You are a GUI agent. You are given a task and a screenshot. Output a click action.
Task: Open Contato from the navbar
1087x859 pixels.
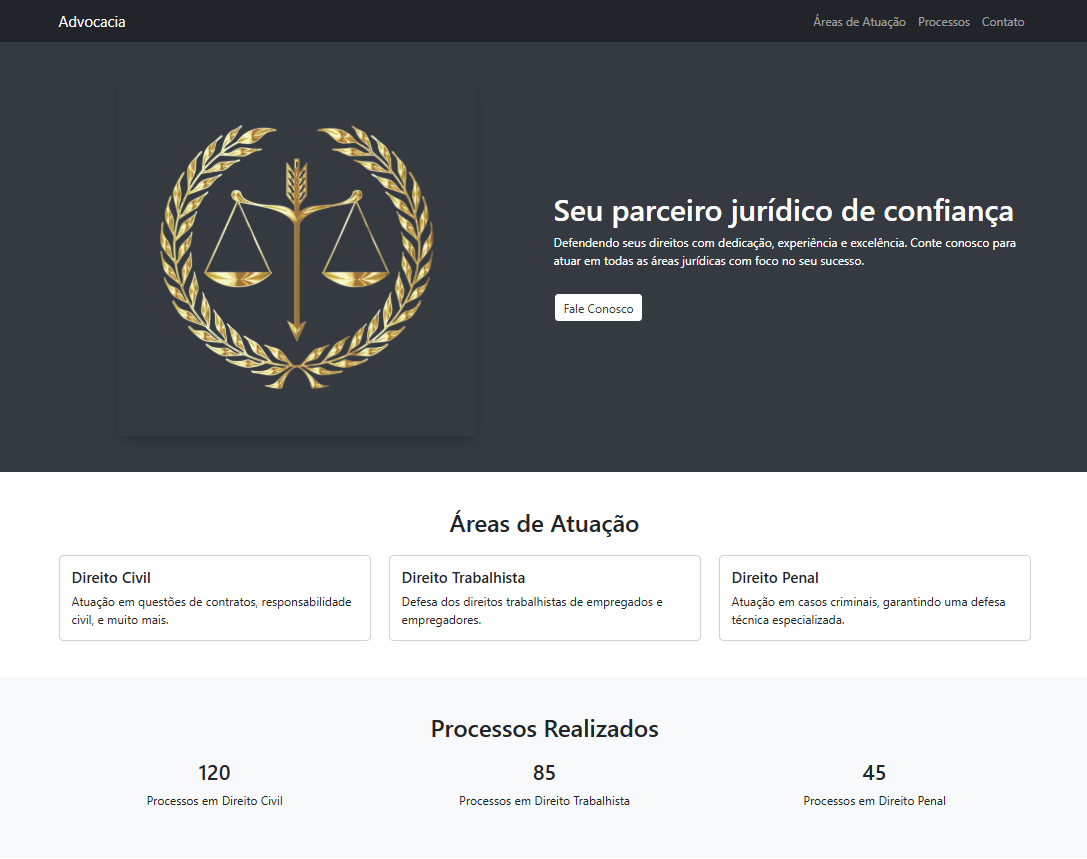(x=1002, y=21)
